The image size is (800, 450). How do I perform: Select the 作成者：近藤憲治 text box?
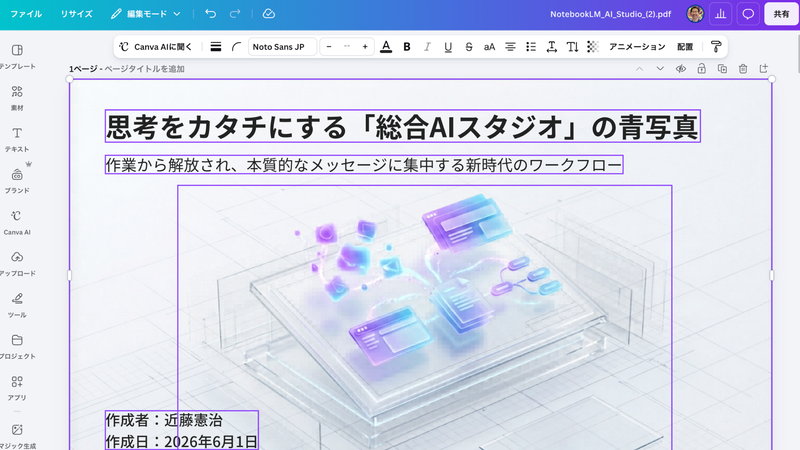(x=182, y=430)
